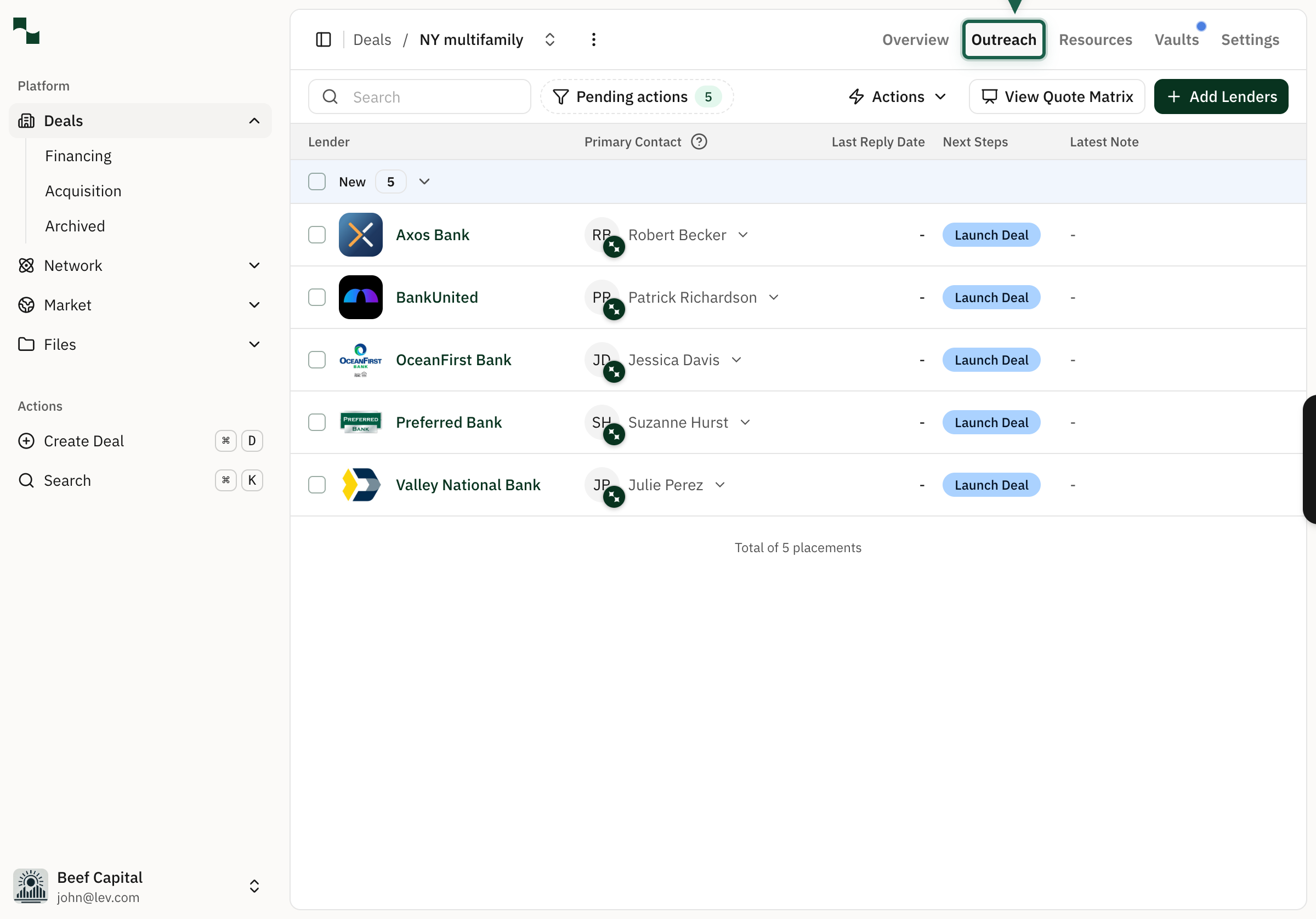
Task: Click Launch Deal for Jessica Davis row
Action: (990, 360)
